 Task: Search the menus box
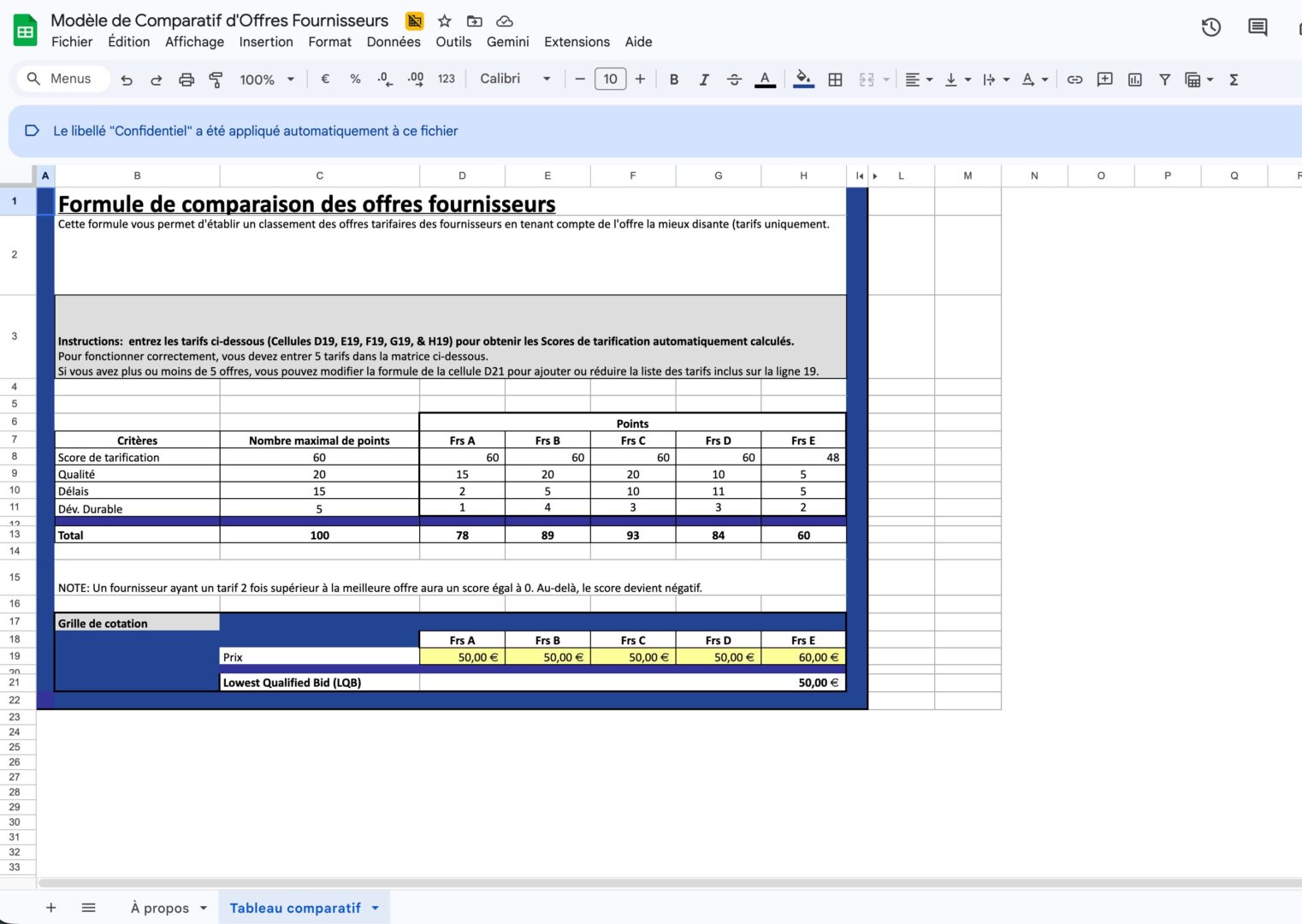click(63, 79)
